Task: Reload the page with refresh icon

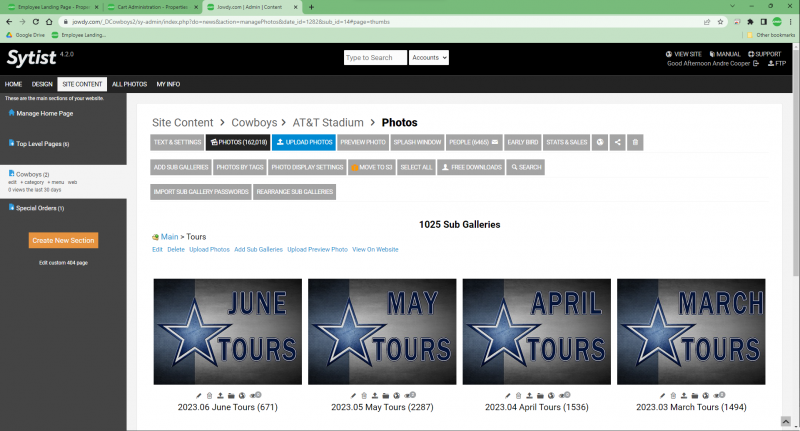Action: pos(36,22)
